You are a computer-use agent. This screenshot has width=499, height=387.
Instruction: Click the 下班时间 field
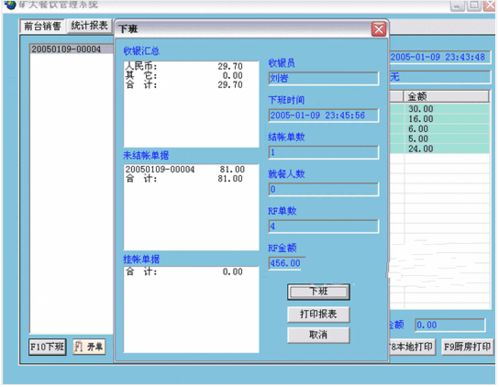pyautogui.click(x=323, y=115)
